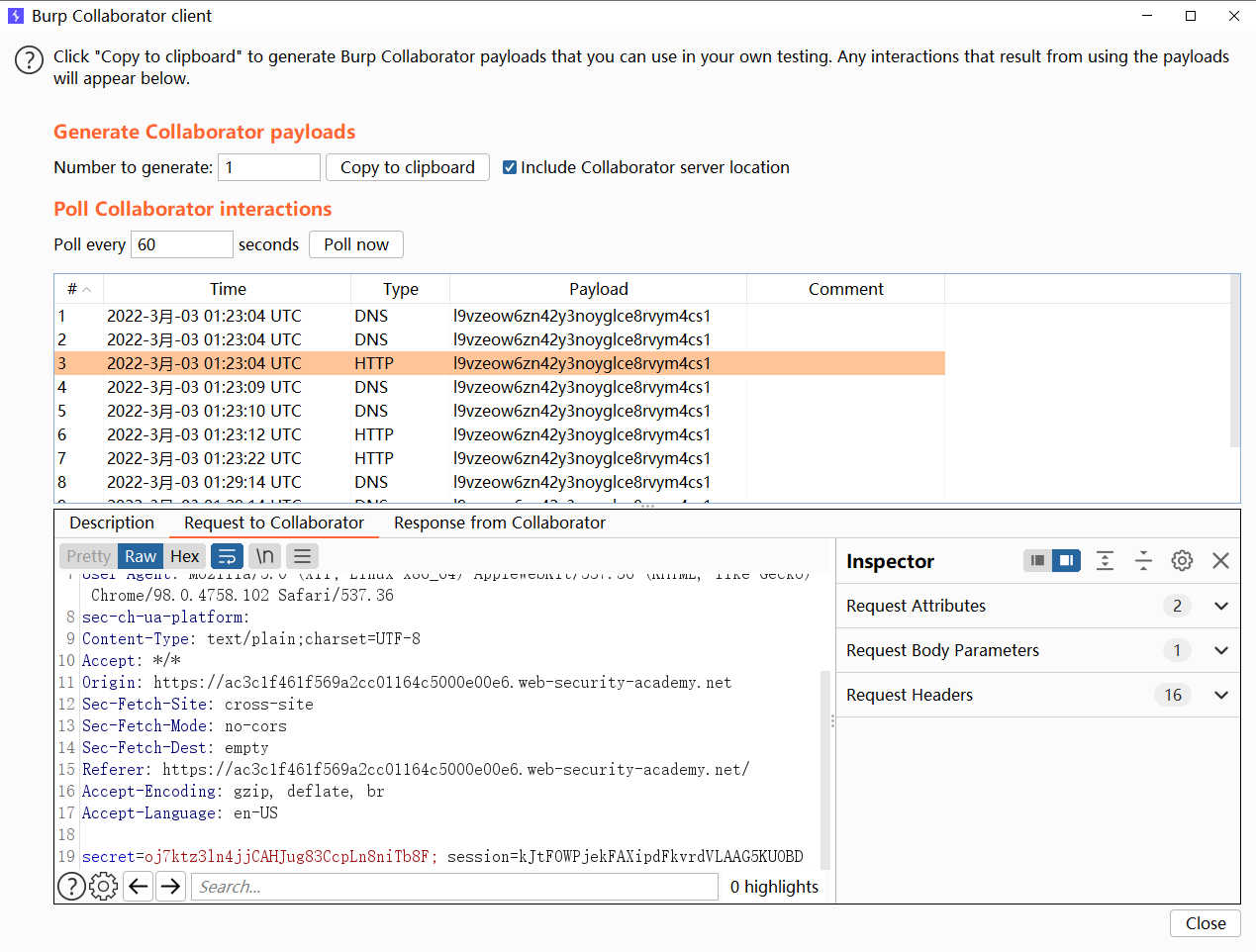The width and height of the screenshot is (1256, 952).
Task: Open Inspector settings gear
Action: click(1182, 561)
